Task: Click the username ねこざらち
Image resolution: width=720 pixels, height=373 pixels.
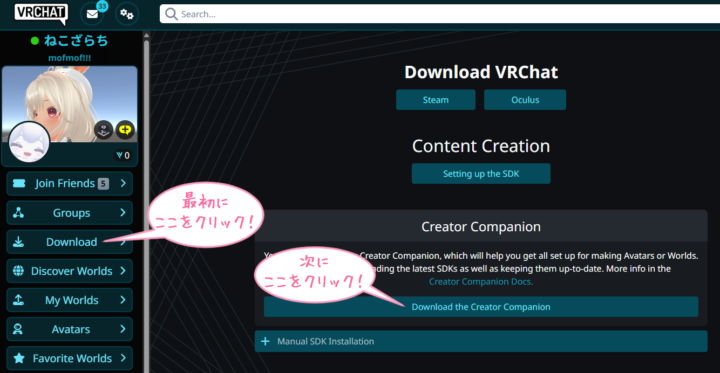Action: (x=76, y=41)
